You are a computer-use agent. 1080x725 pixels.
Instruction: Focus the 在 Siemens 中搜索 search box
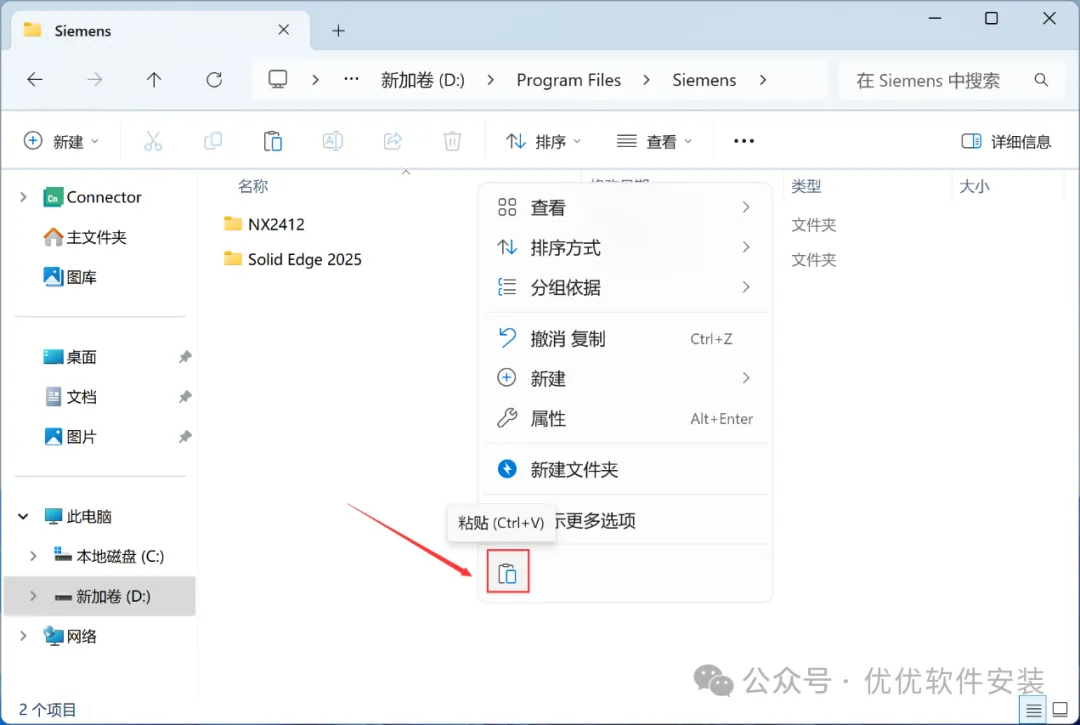(x=953, y=81)
